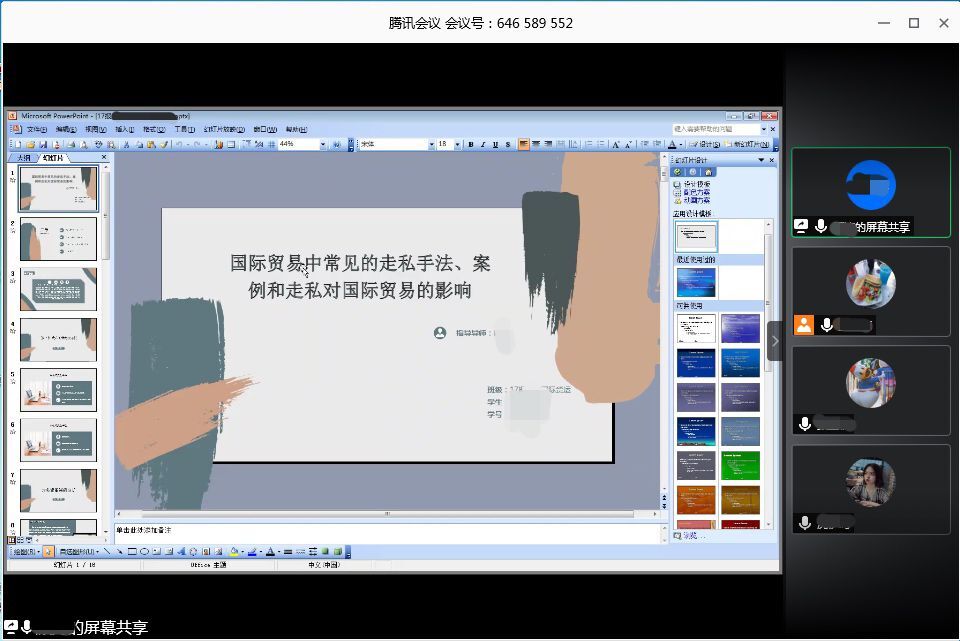Click the Save icon in PowerPoint toolbar
The width and height of the screenshot is (960, 641).
[x=43, y=144]
